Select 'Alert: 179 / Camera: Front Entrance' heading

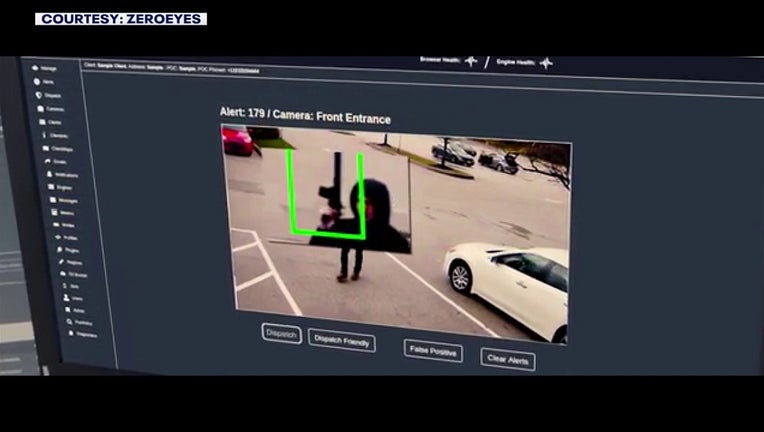(x=305, y=115)
